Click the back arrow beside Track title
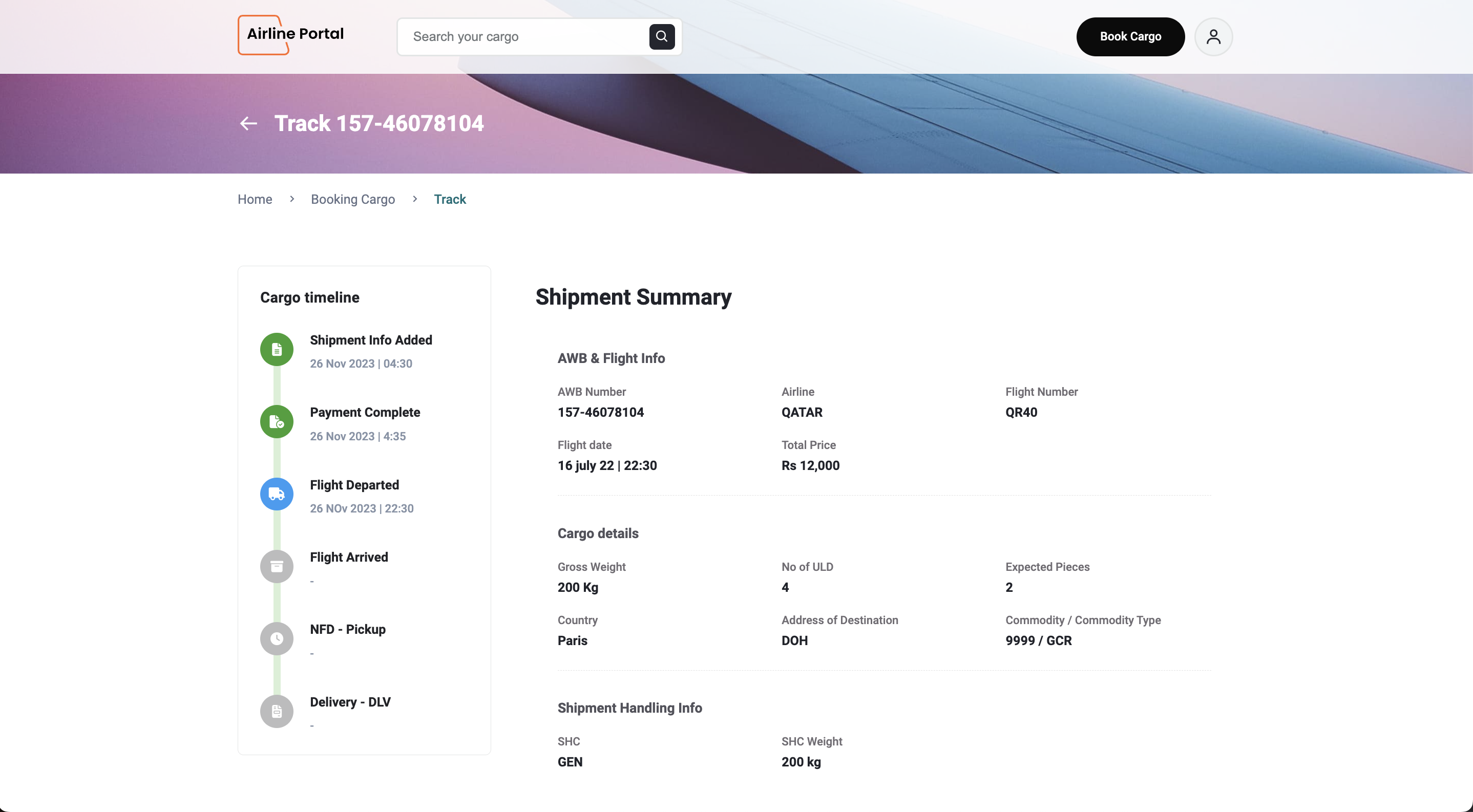Viewport: 1473px width, 812px height. (248, 123)
